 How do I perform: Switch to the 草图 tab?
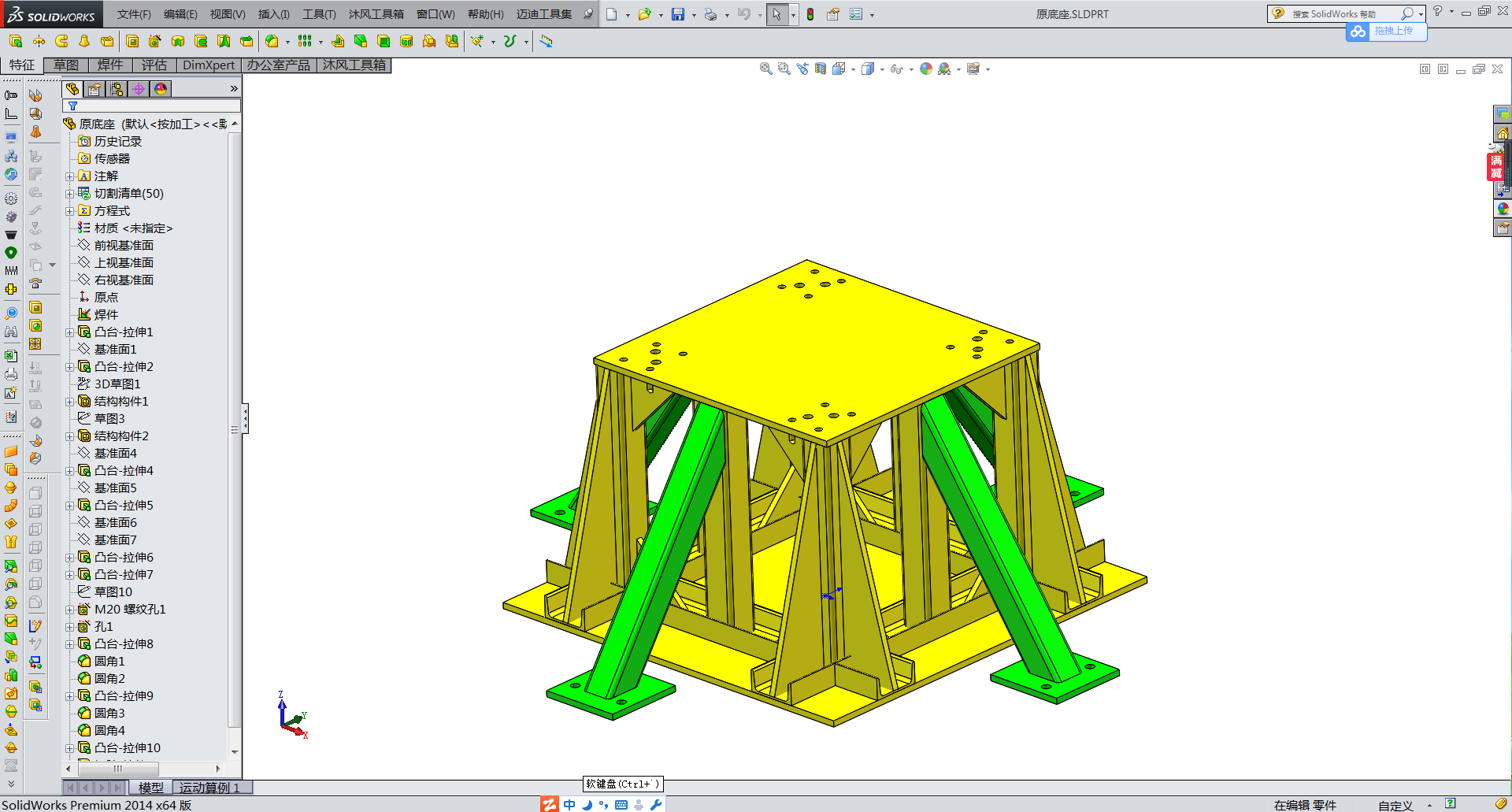pyautogui.click(x=65, y=65)
